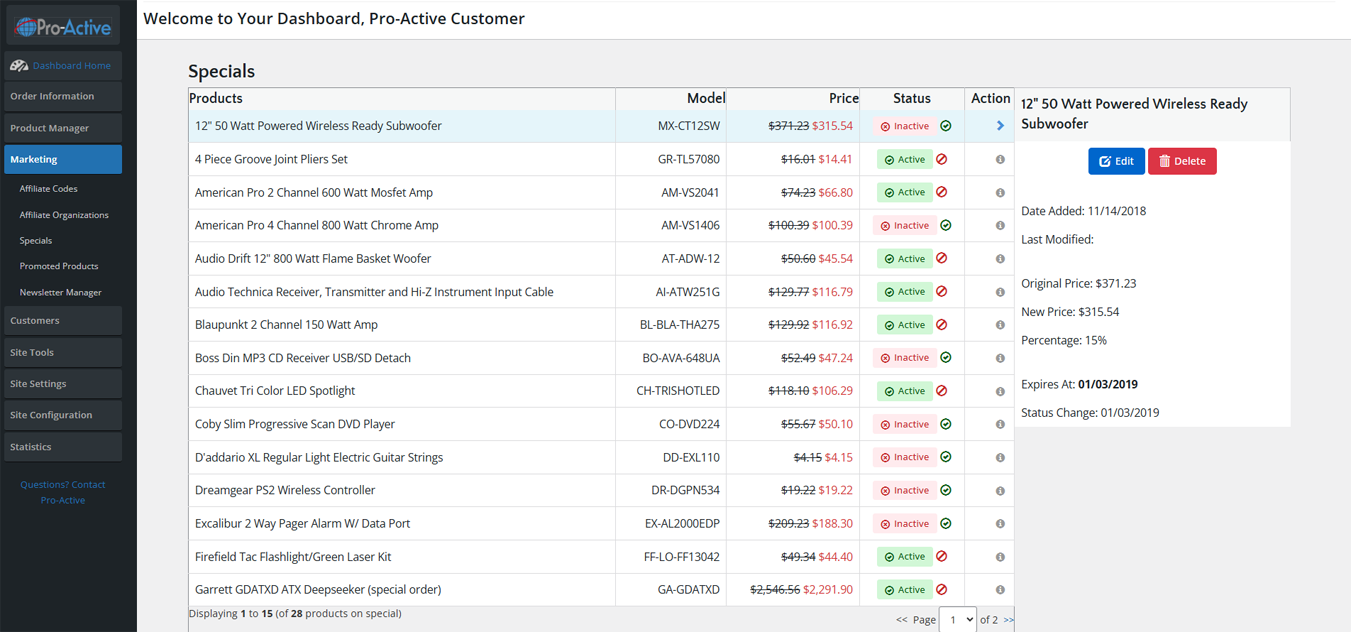Deactivate the Audio Drift Woofer special via red icon
1351x632 pixels.
942,258
